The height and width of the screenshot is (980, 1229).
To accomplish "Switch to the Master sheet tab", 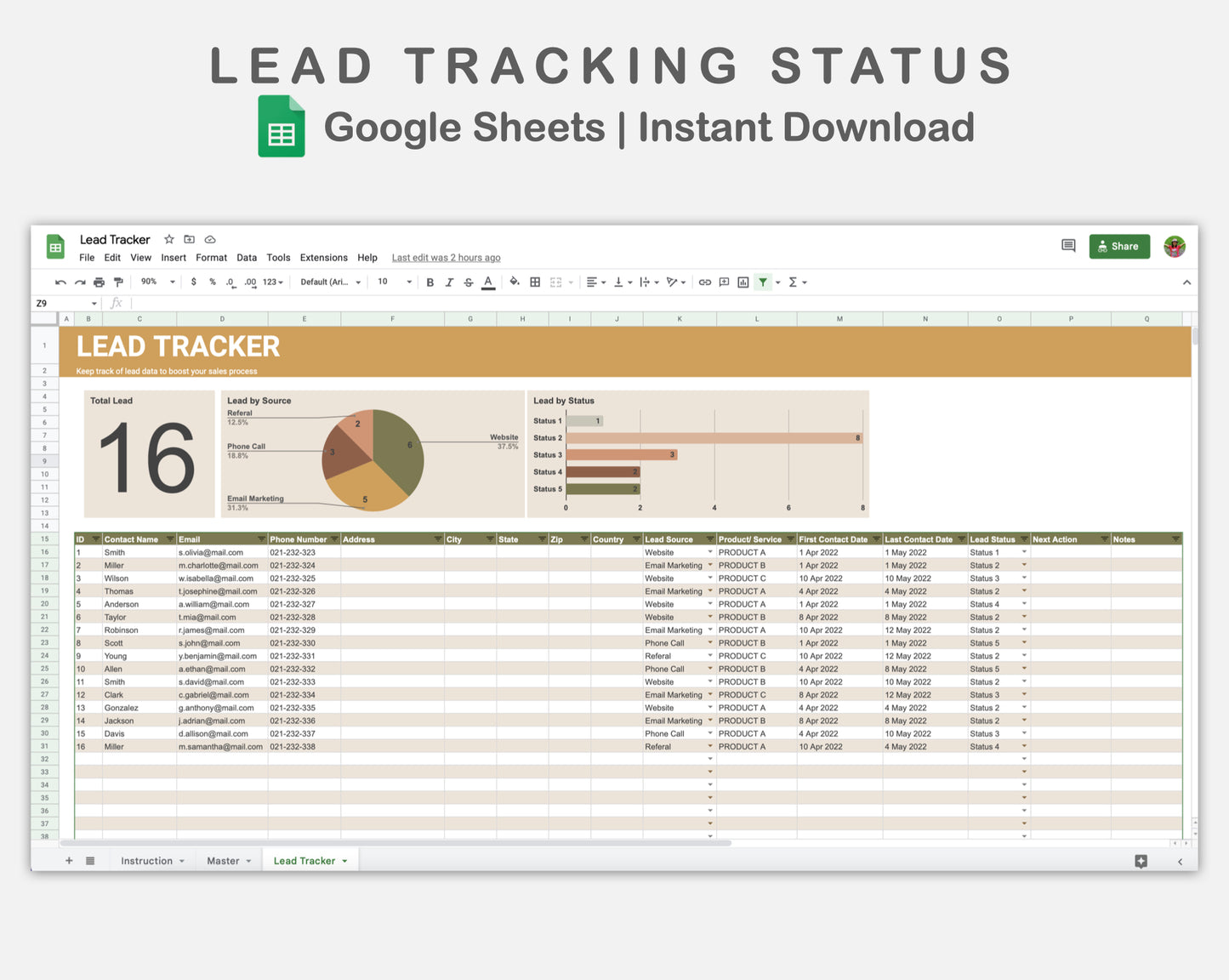I will tap(224, 860).
